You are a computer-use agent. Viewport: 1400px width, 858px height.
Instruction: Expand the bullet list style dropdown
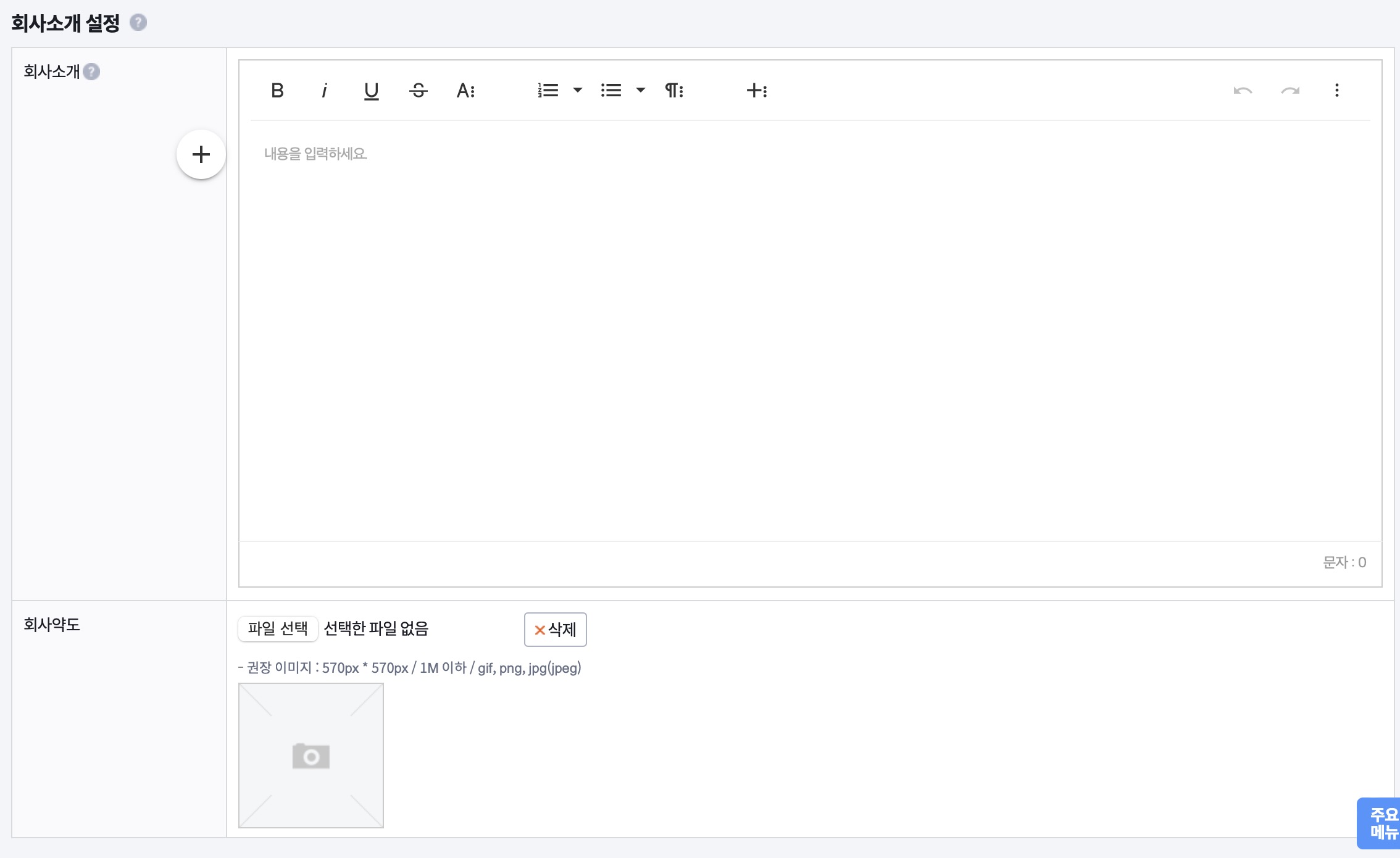click(x=641, y=91)
